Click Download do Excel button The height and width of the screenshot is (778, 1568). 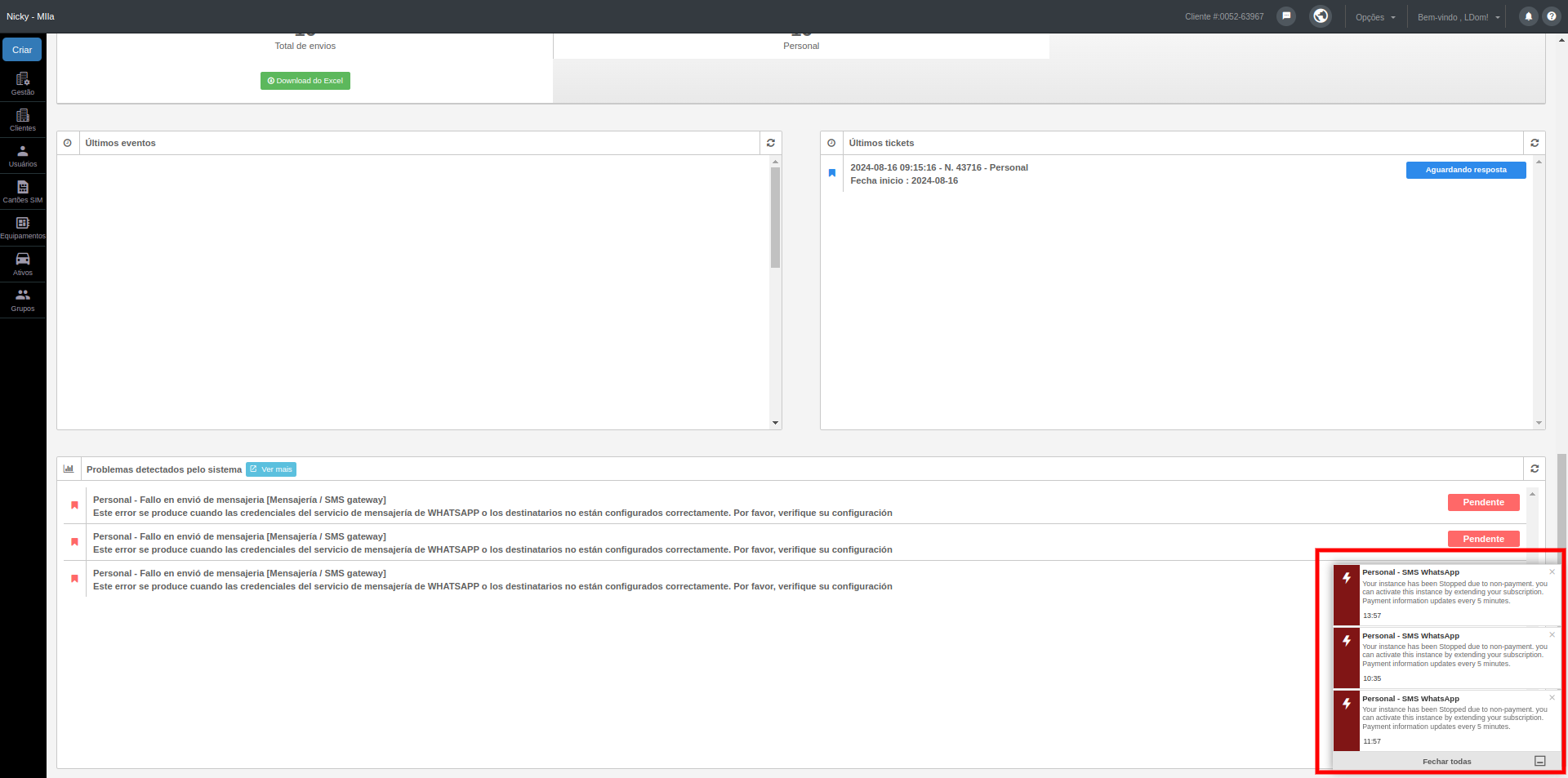[x=305, y=81]
